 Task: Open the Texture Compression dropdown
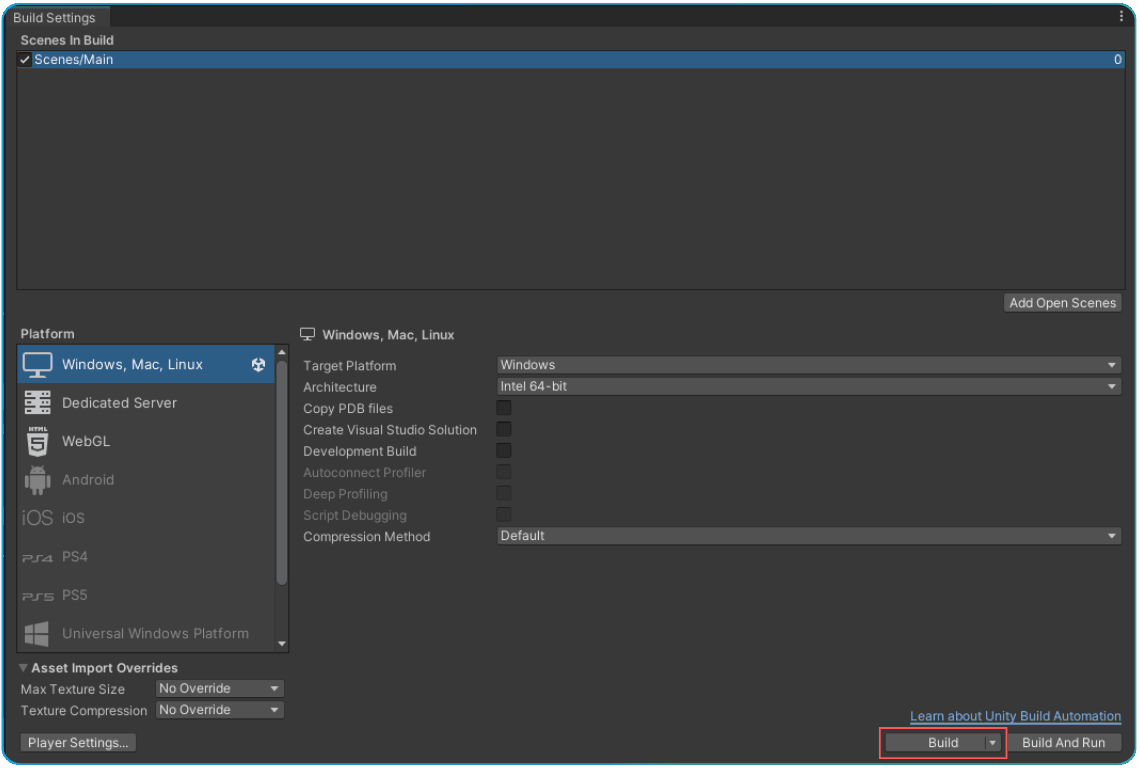220,710
